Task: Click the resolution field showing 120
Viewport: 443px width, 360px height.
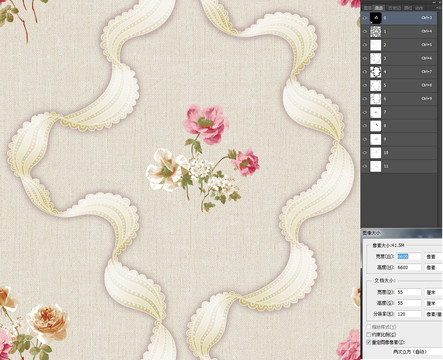Action: tap(409, 314)
